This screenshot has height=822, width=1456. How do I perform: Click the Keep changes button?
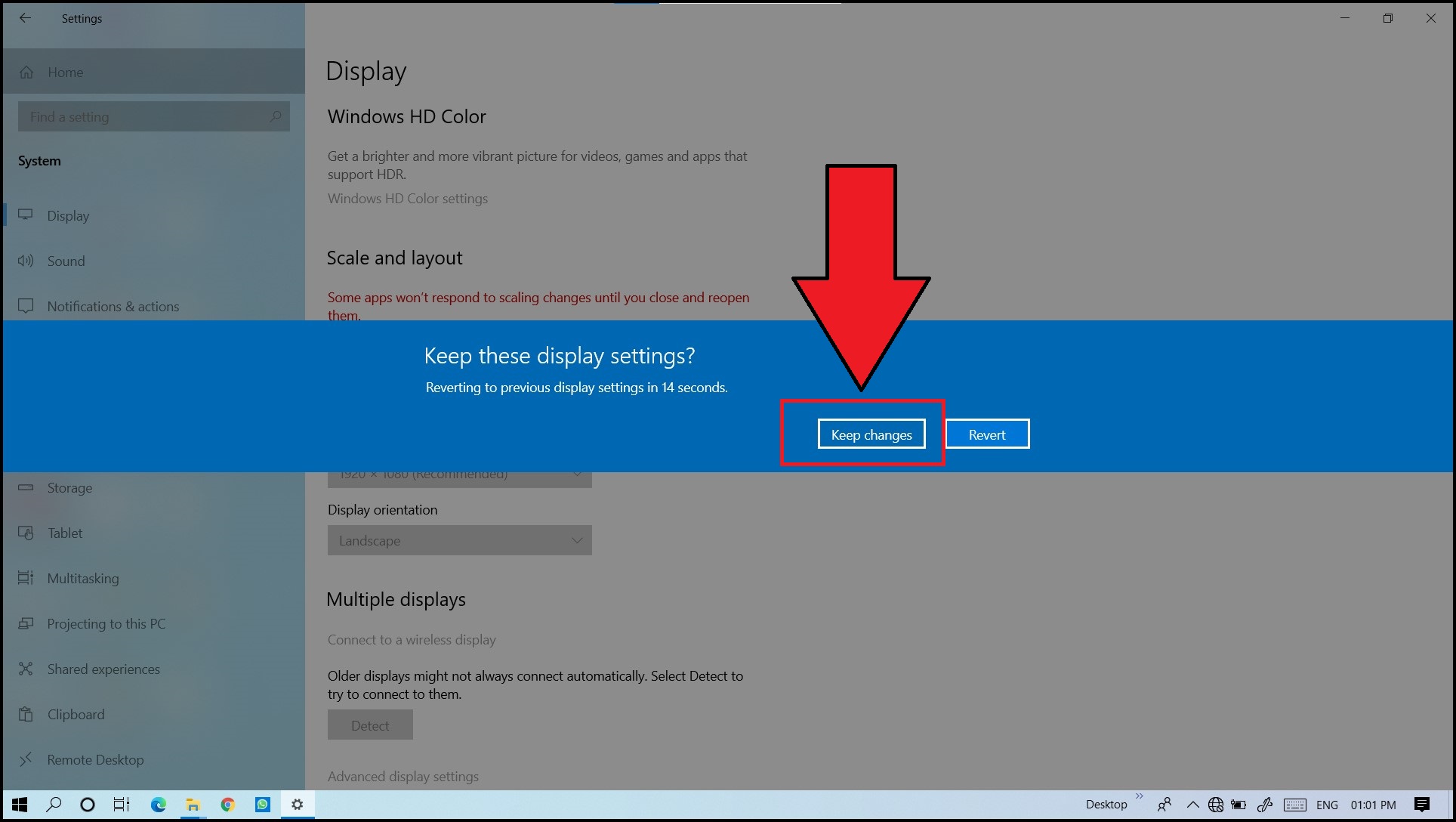871,434
